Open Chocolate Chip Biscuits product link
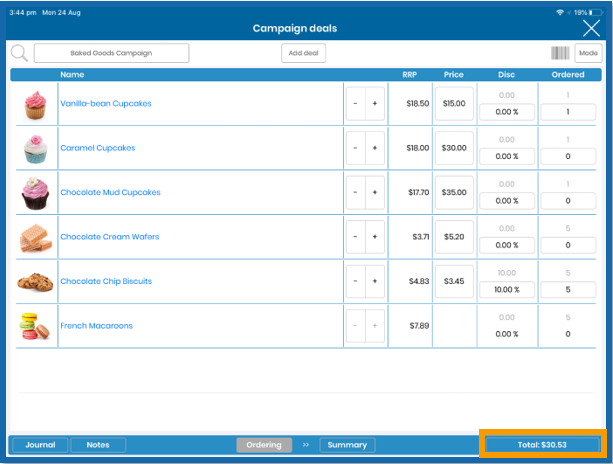Screen dimensions: 613x464 click(x=106, y=281)
